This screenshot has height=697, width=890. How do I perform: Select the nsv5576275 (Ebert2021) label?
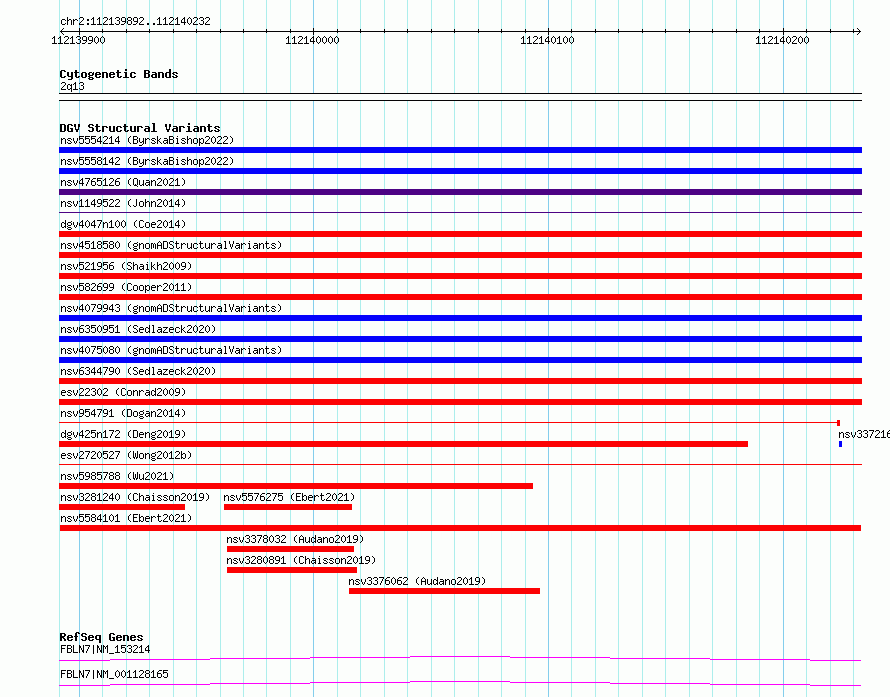[x=289, y=497]
